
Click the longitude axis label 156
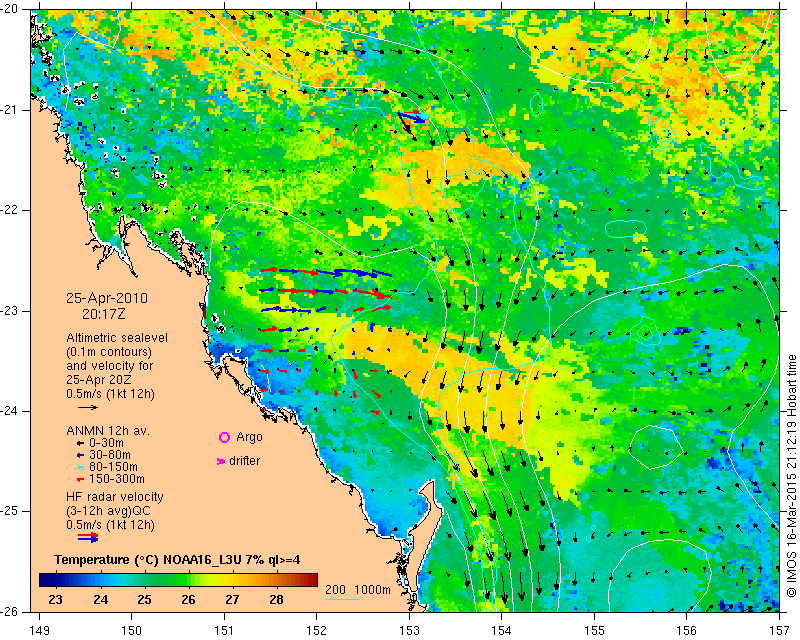pyautogui.click(x=687, y=632)
